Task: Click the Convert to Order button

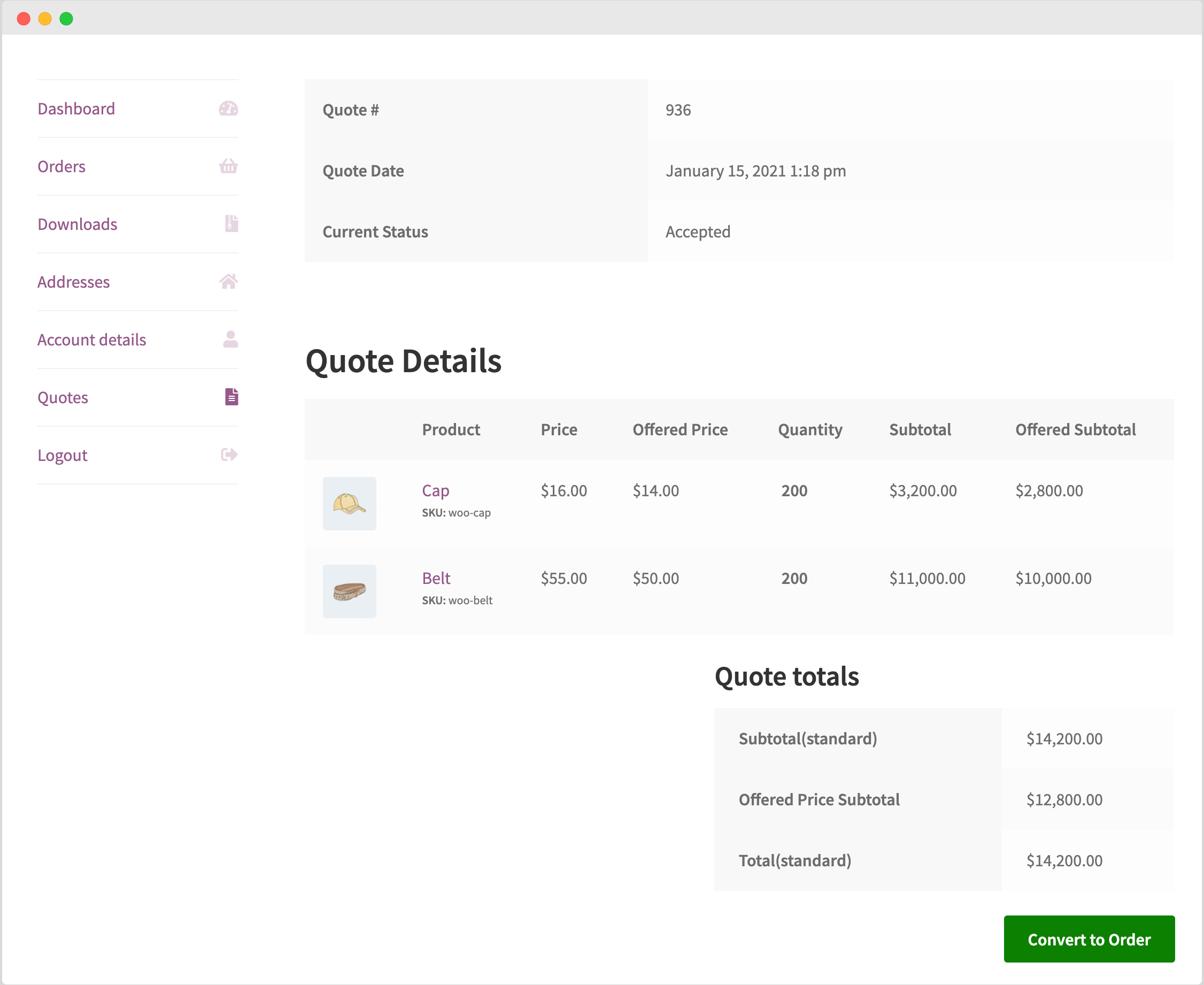Action: click(1089, 939)
